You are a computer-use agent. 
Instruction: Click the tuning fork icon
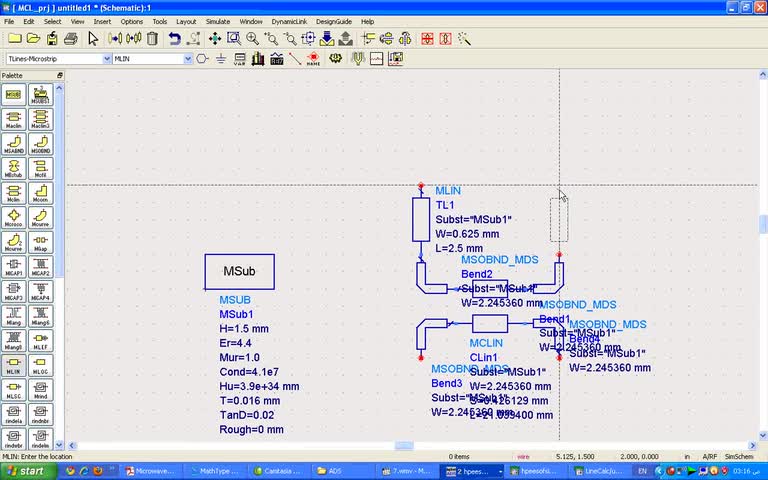click(x=358, y=59)
